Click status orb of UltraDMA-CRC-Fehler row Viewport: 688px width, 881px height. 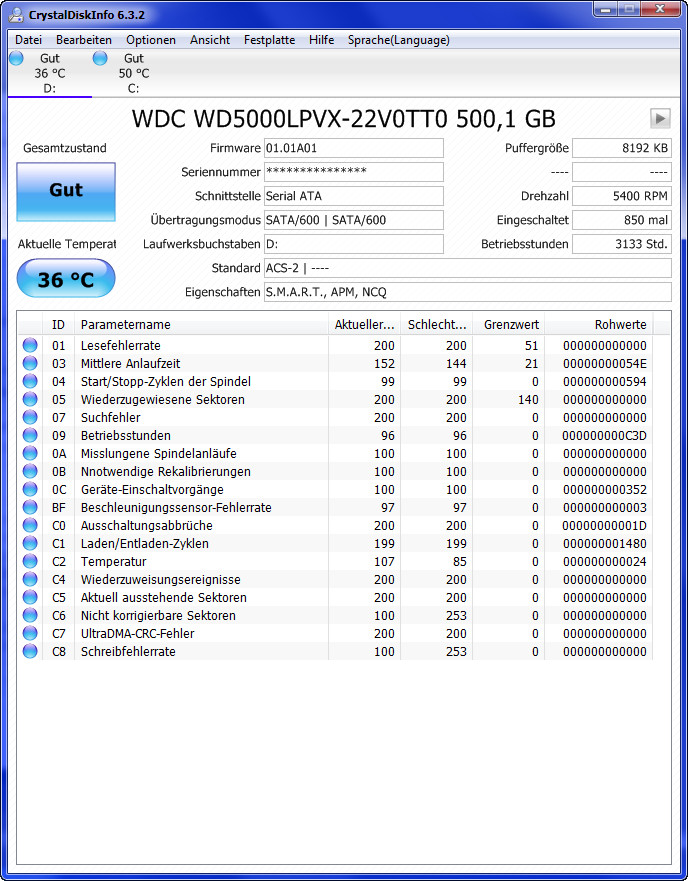(x=30, y=633)
